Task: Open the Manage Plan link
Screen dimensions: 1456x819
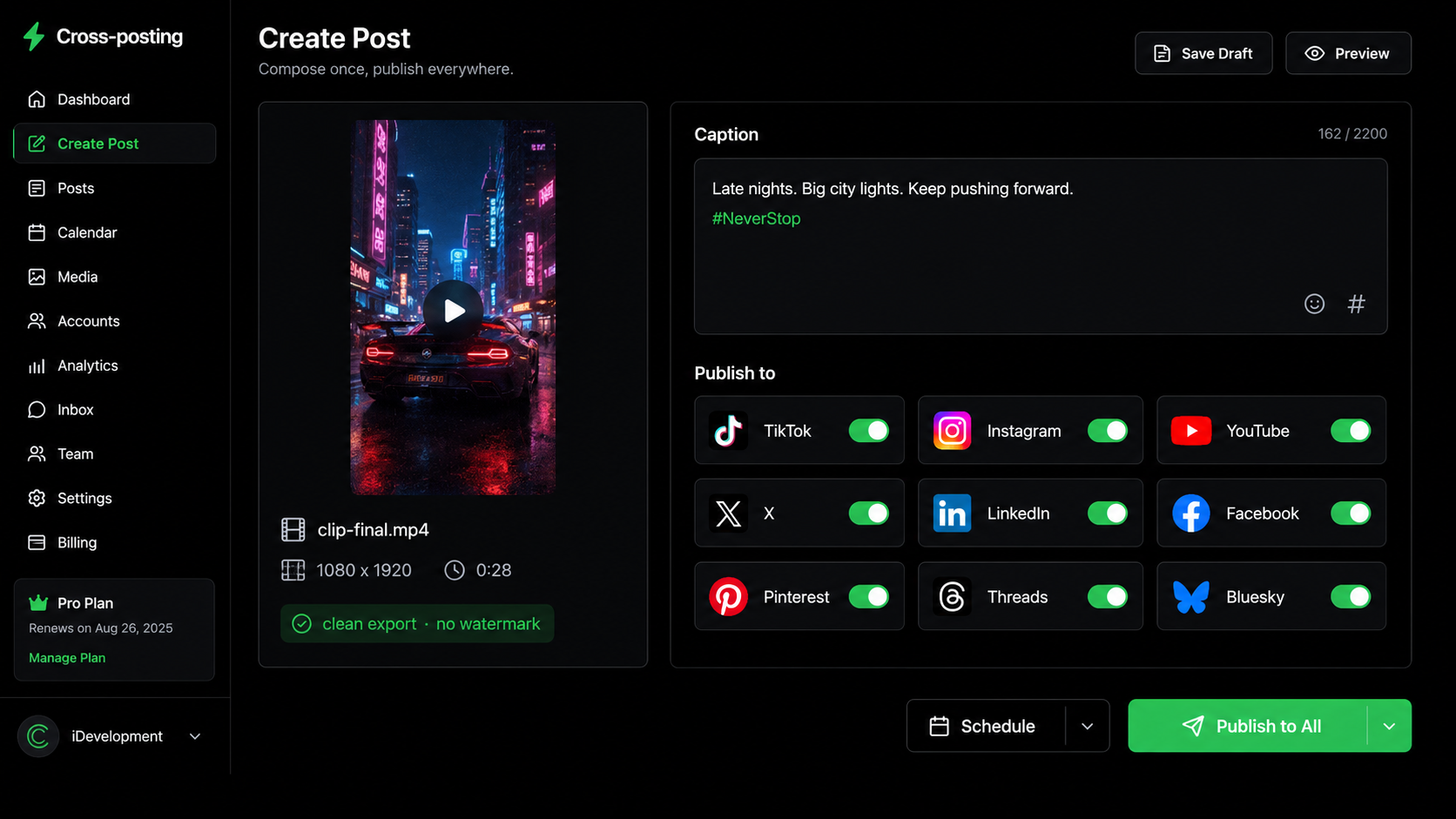Action: (x=67, y=658)
